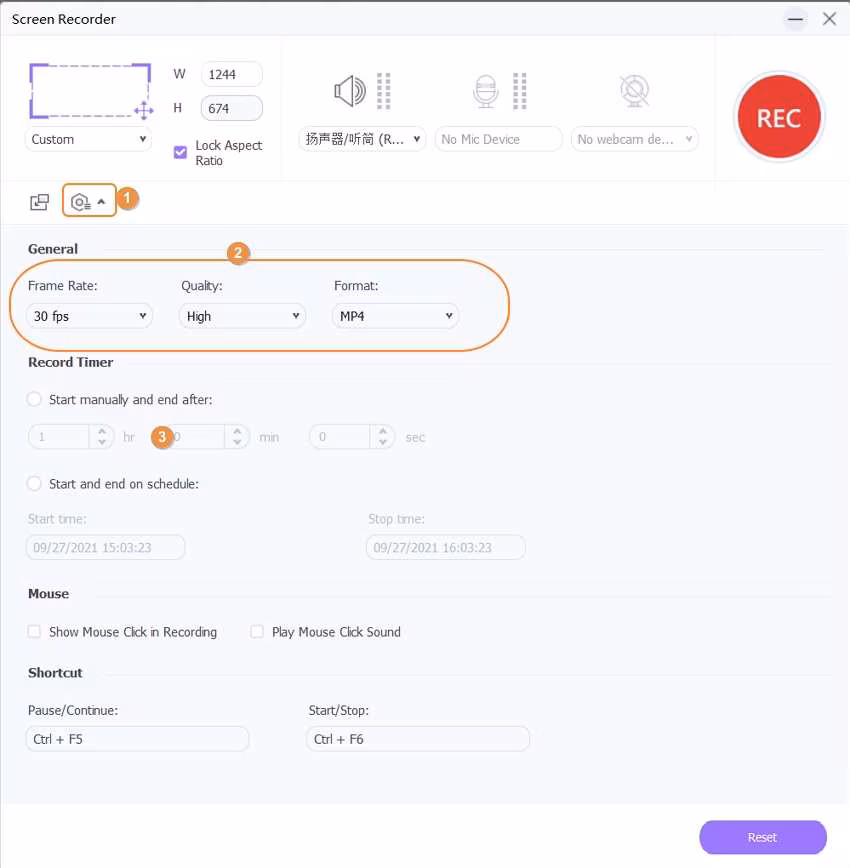Viewport: 850px width, 868px height.
Task: Open the Custom capture area dropdown
Action: (88, 139)
